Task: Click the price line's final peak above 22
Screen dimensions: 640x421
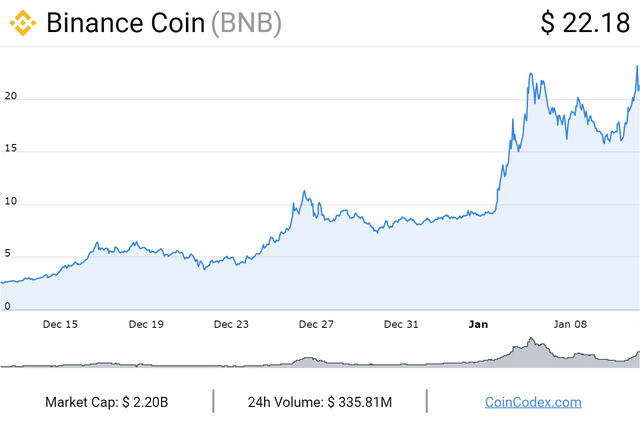Action: coord(637,67)
